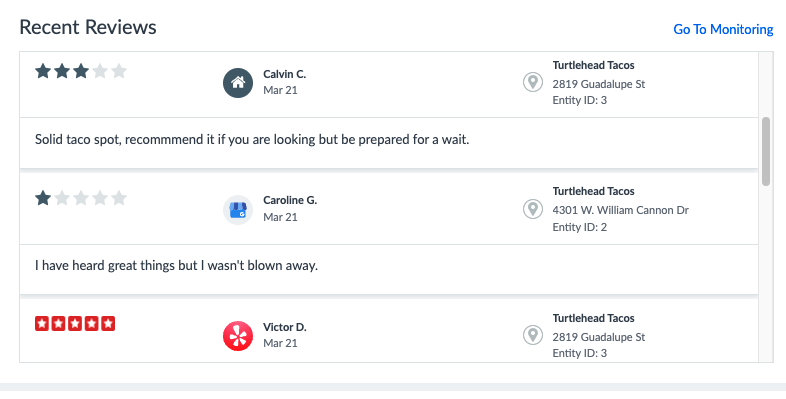Click the Google My Business icon beside Caroline G.
786x399 pixels.
[x=238, y=210]
